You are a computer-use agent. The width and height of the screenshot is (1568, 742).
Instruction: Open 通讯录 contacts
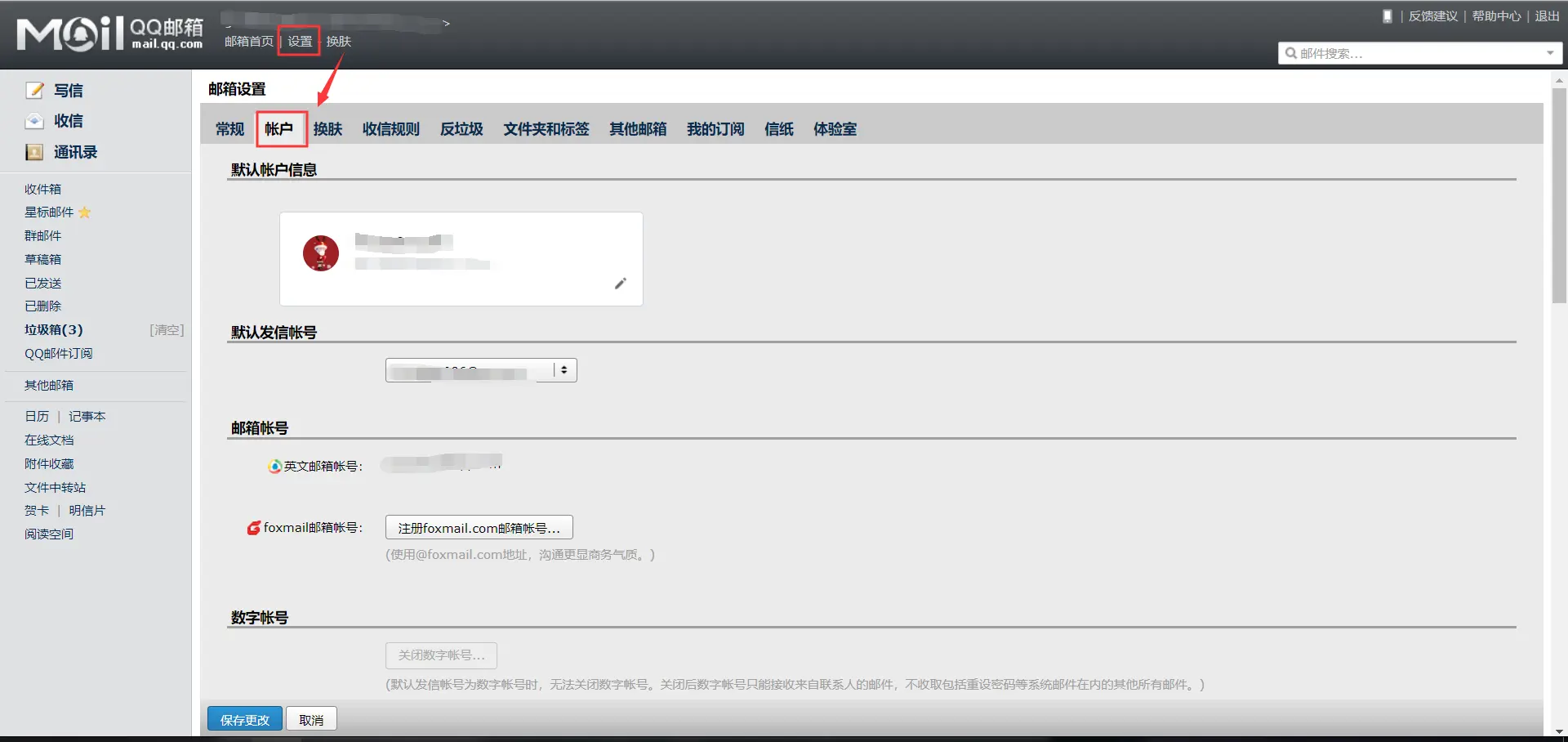76,152
